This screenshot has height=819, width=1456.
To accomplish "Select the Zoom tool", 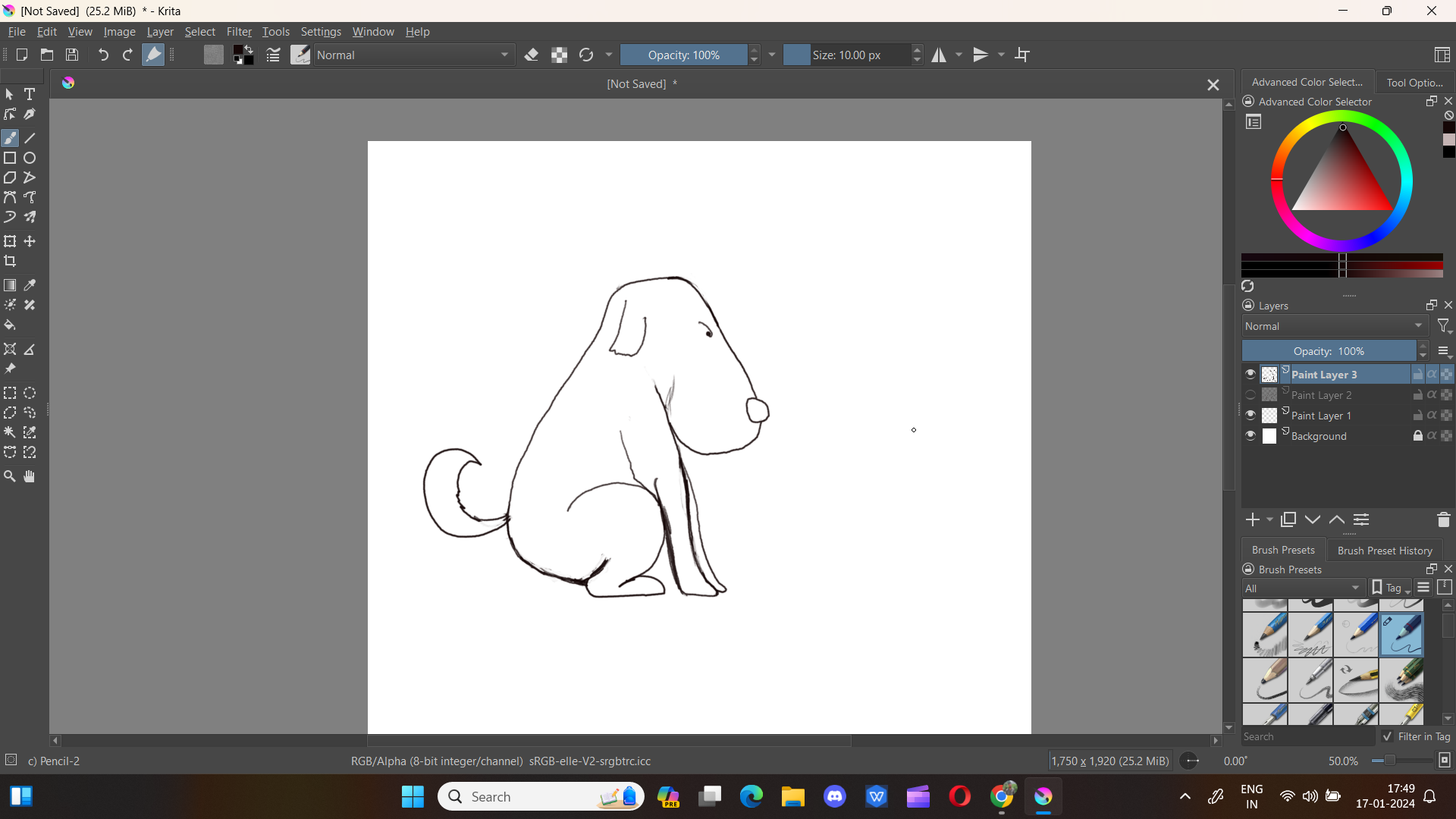I will pyautogui.click(x=10, y=476).
